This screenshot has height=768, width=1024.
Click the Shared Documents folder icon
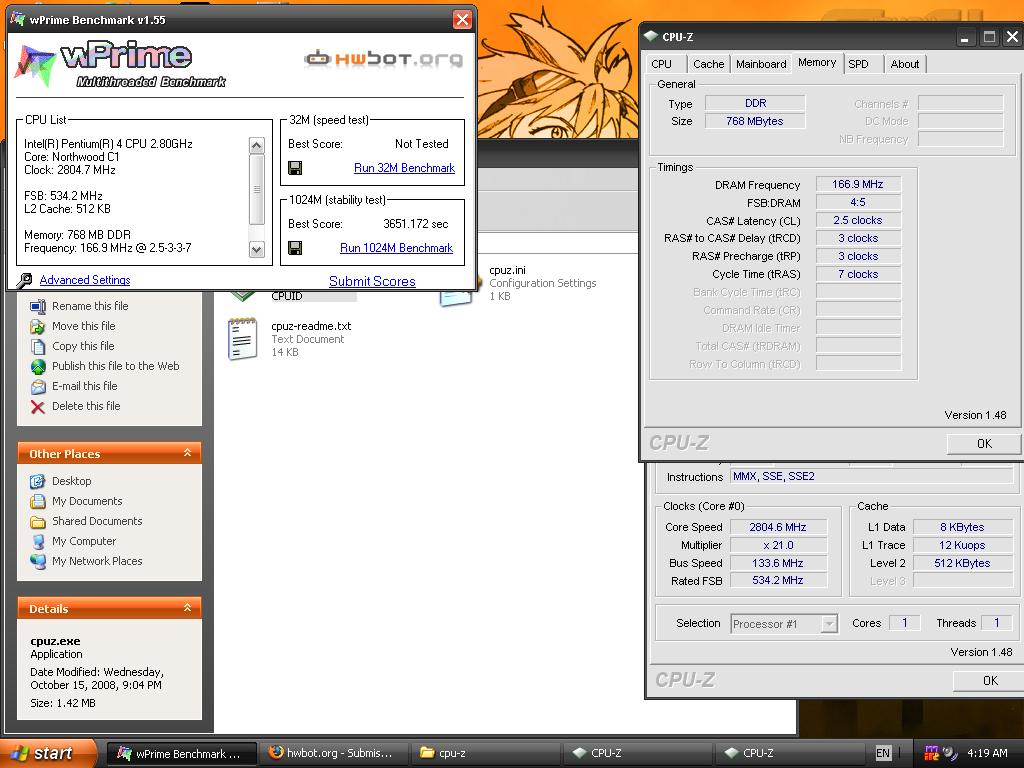pyautogui.click(x=38, y=522)
